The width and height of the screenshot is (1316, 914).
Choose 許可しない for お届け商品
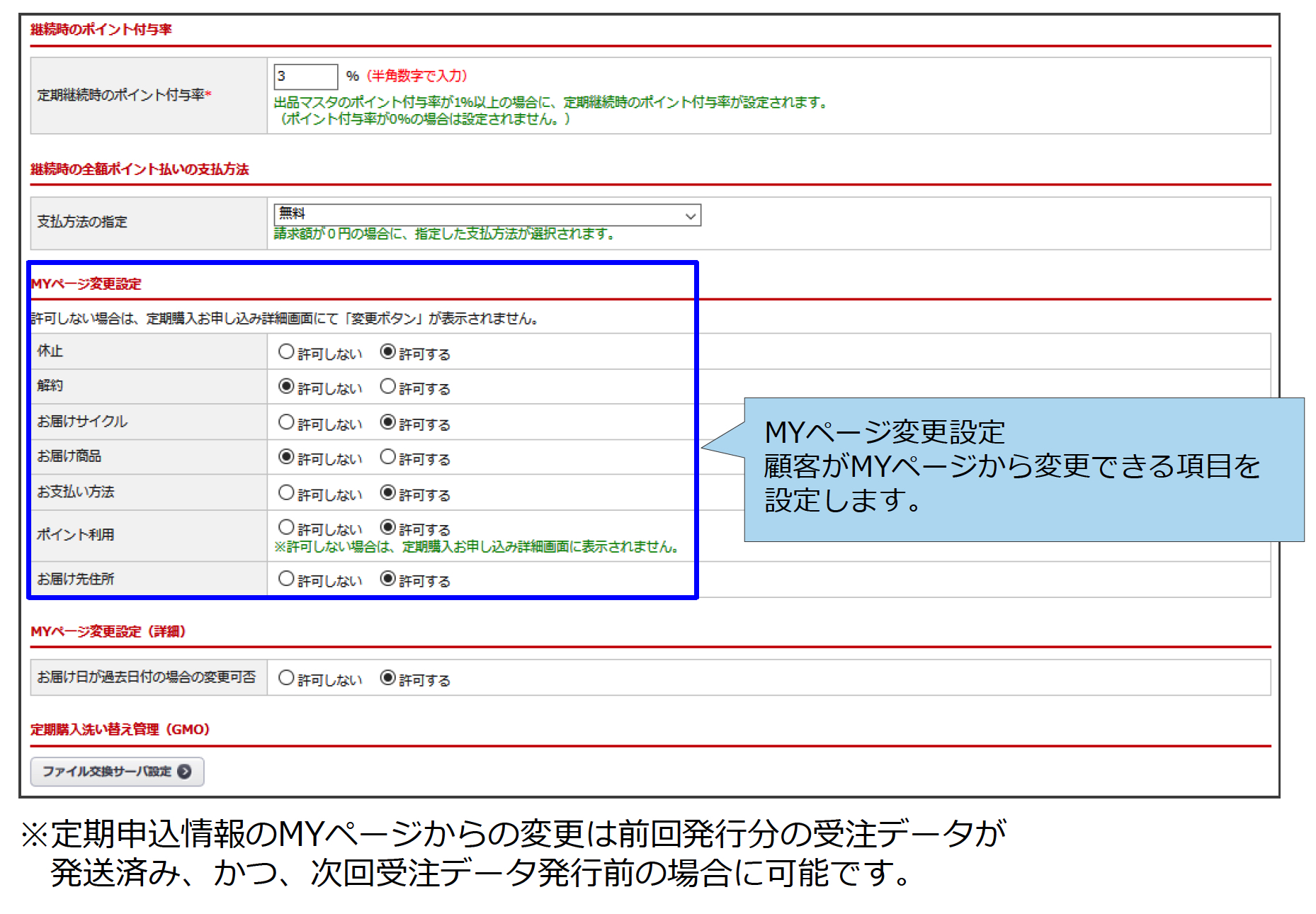click(286, 457)
